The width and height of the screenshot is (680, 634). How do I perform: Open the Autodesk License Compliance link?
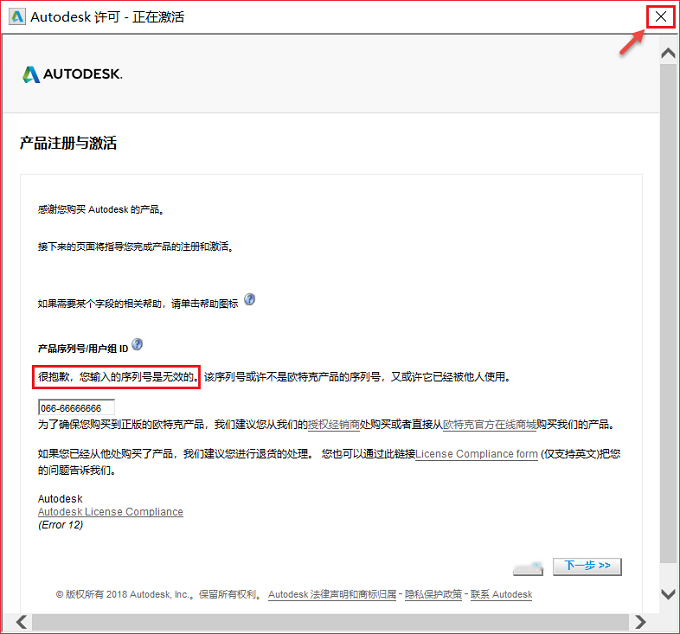[111, 512]
